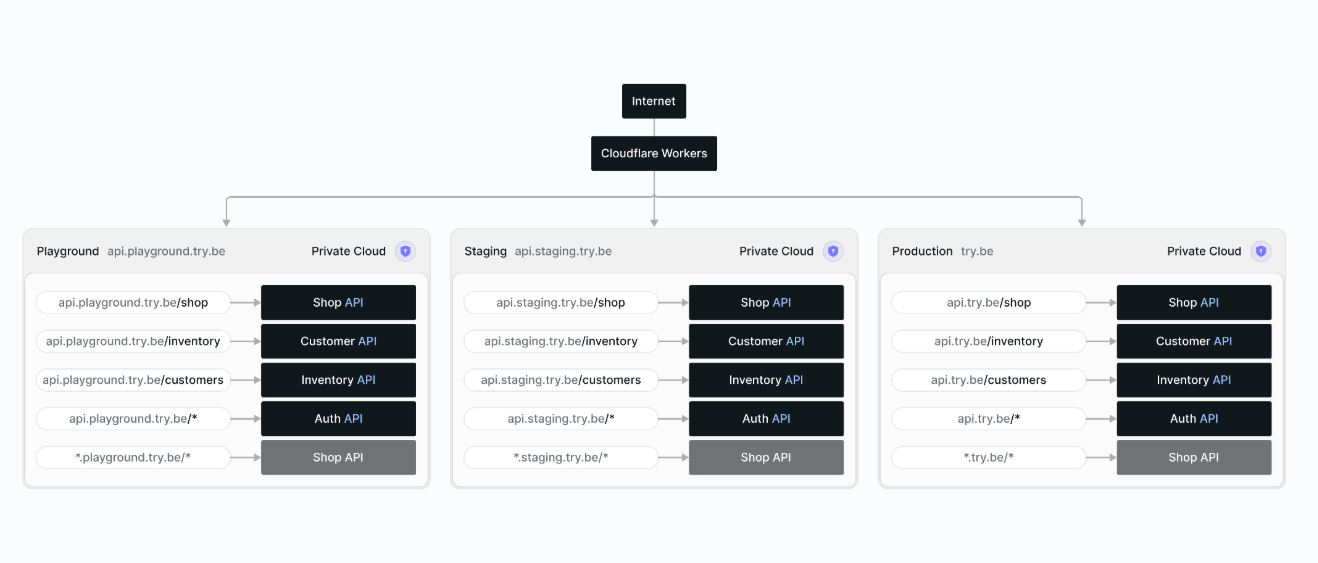
Task: Click the gray Shop API box in Playground
Action: [338, 457]
